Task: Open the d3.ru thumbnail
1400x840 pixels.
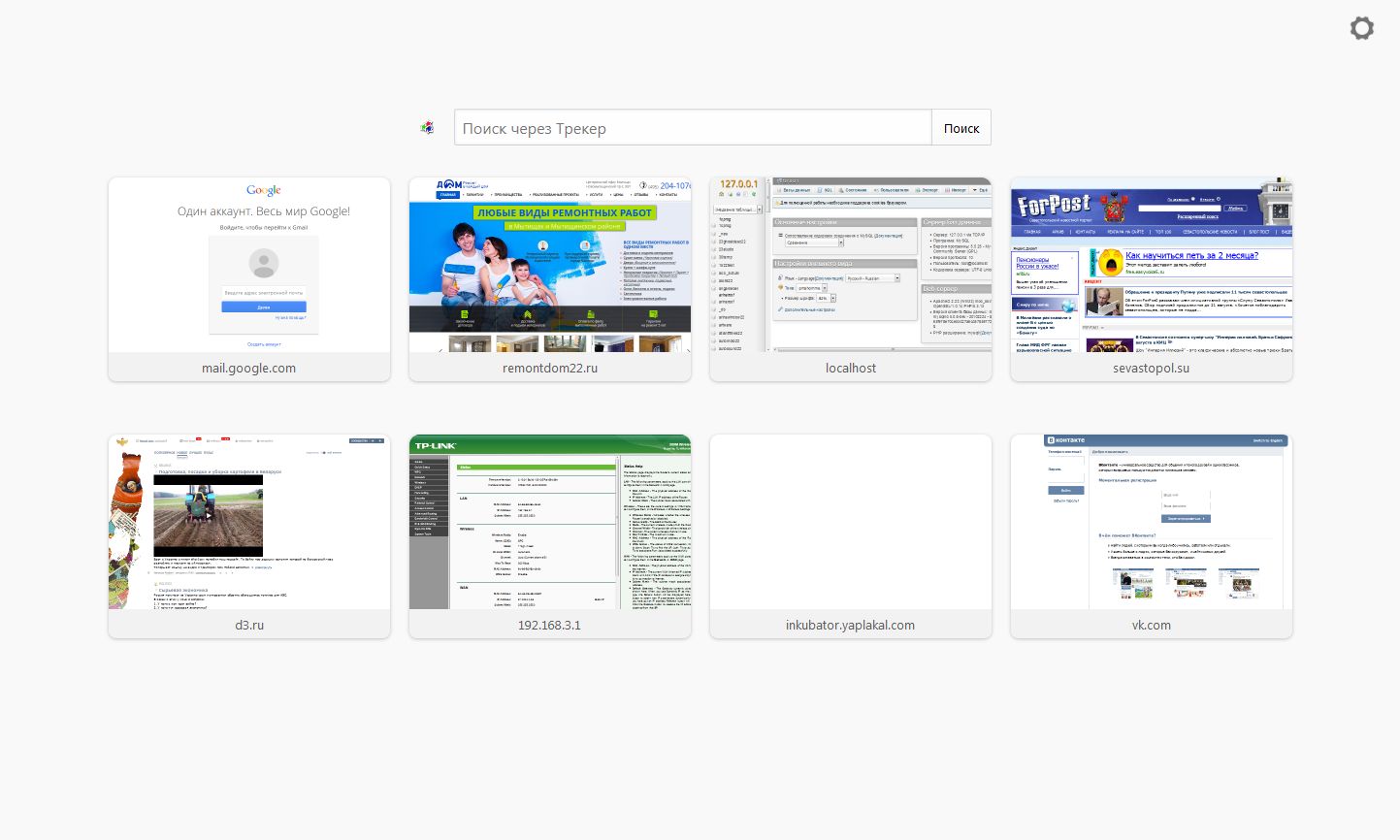Action: 249,522
